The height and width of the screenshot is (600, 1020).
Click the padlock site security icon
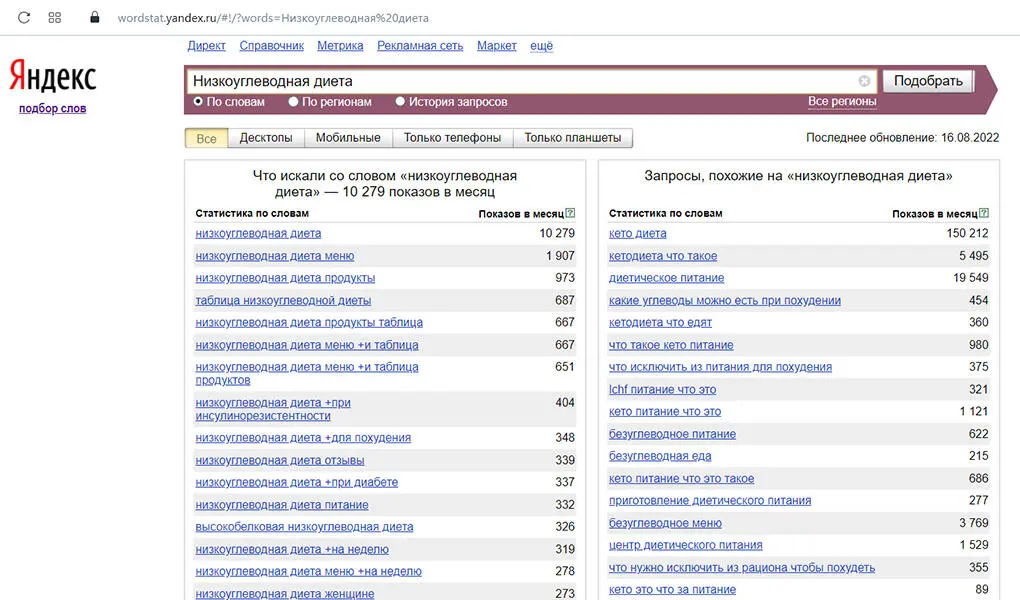coord(95,18)
